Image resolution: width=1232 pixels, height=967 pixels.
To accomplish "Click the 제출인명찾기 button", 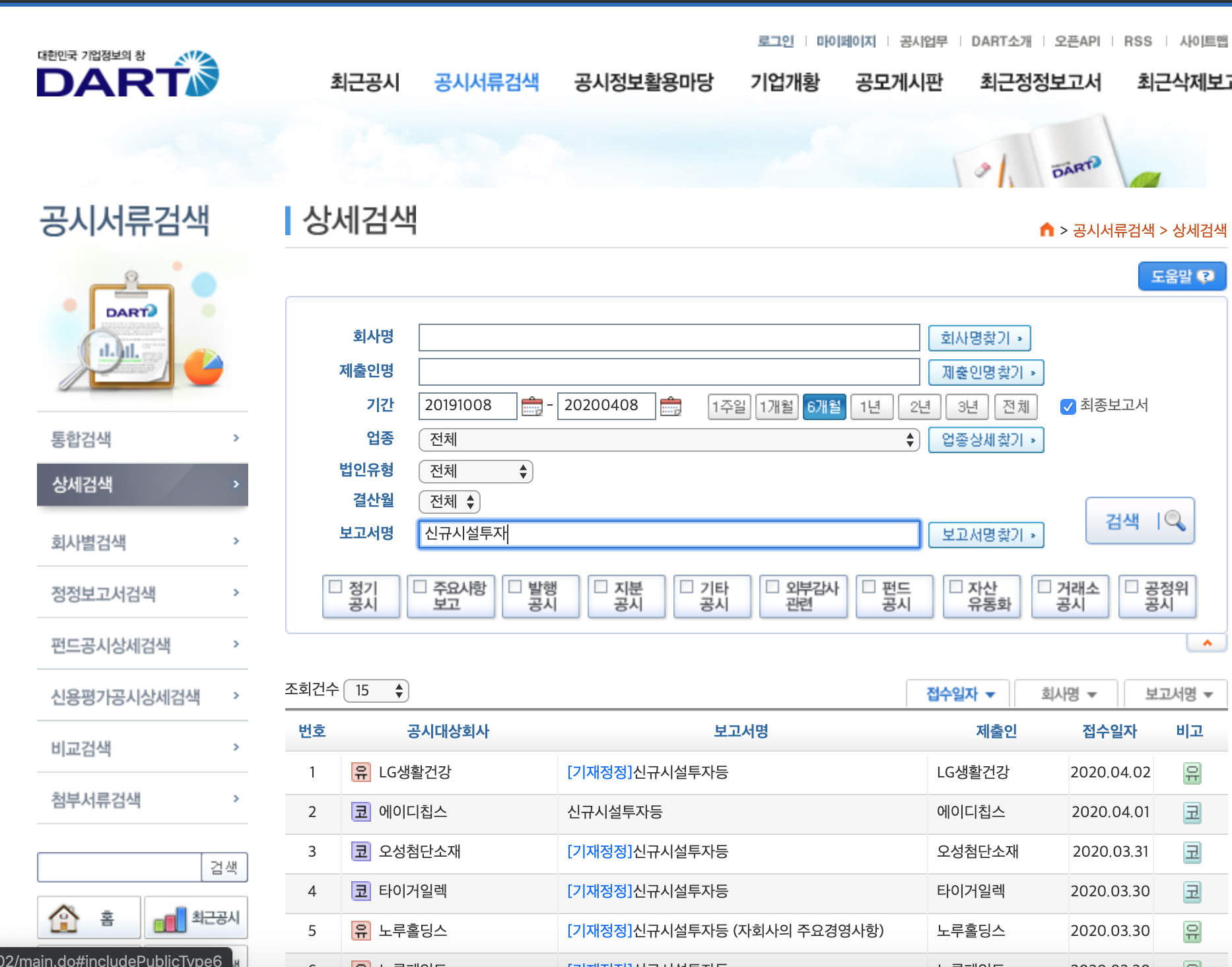I will (986, 373).
